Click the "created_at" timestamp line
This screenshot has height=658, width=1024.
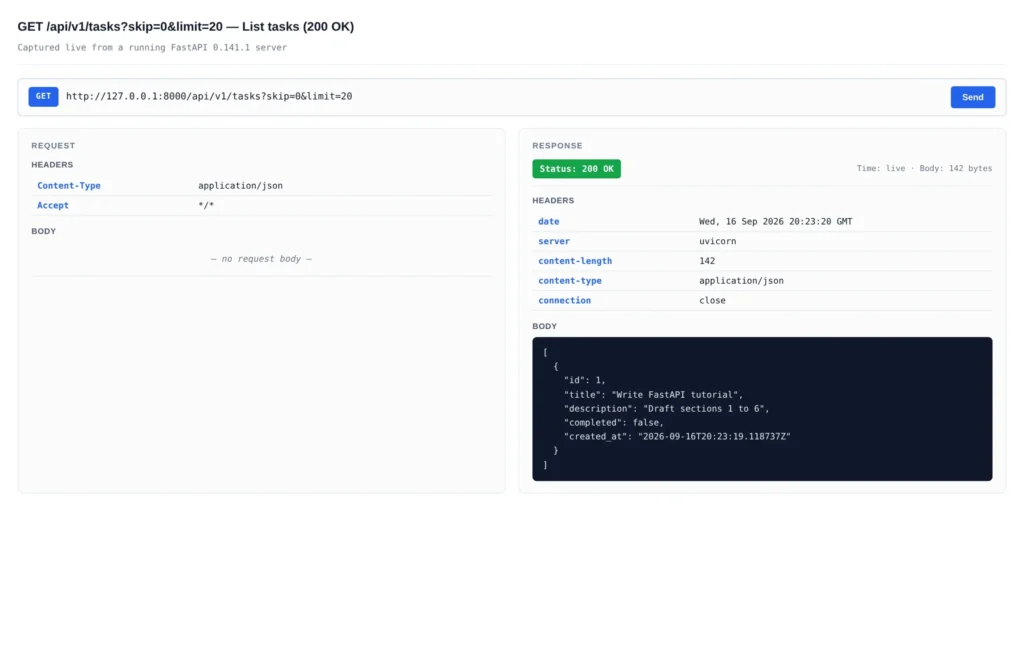(x=677, y=436)
